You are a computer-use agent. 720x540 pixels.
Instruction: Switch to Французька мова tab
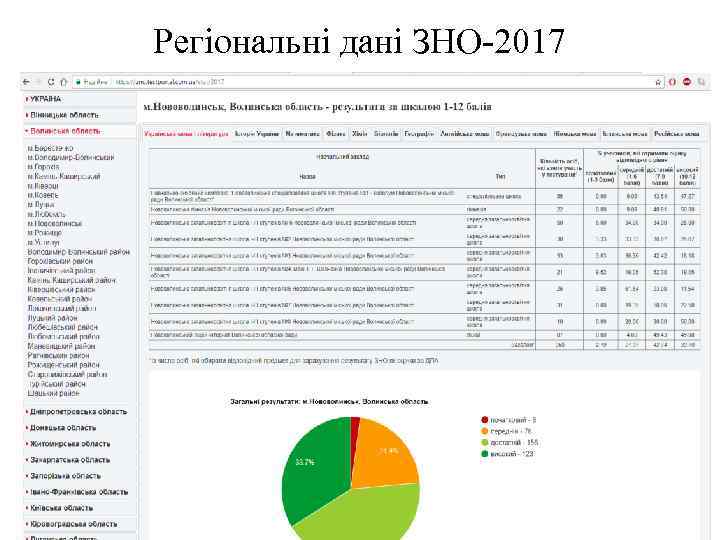[521, 134]
